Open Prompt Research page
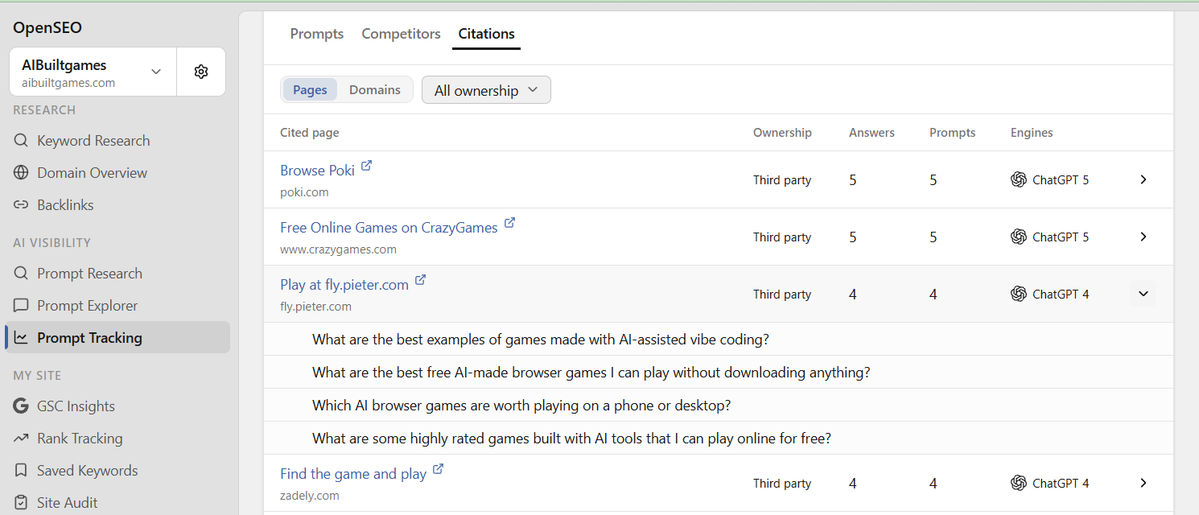Viewport: 1199px width, 515px height. [118, 273]
